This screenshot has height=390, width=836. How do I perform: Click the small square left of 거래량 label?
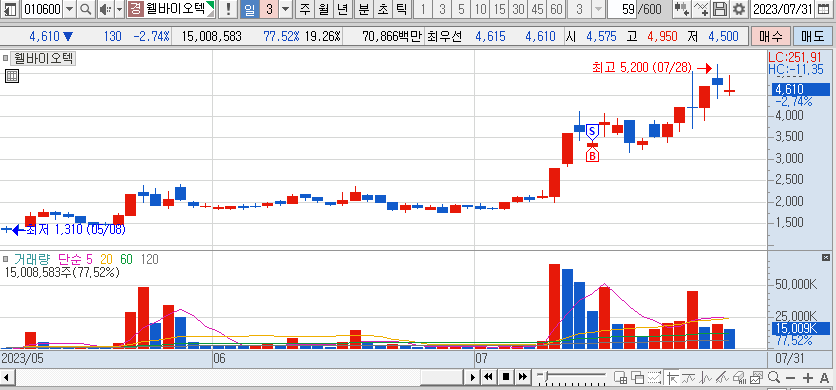(6, 259)
